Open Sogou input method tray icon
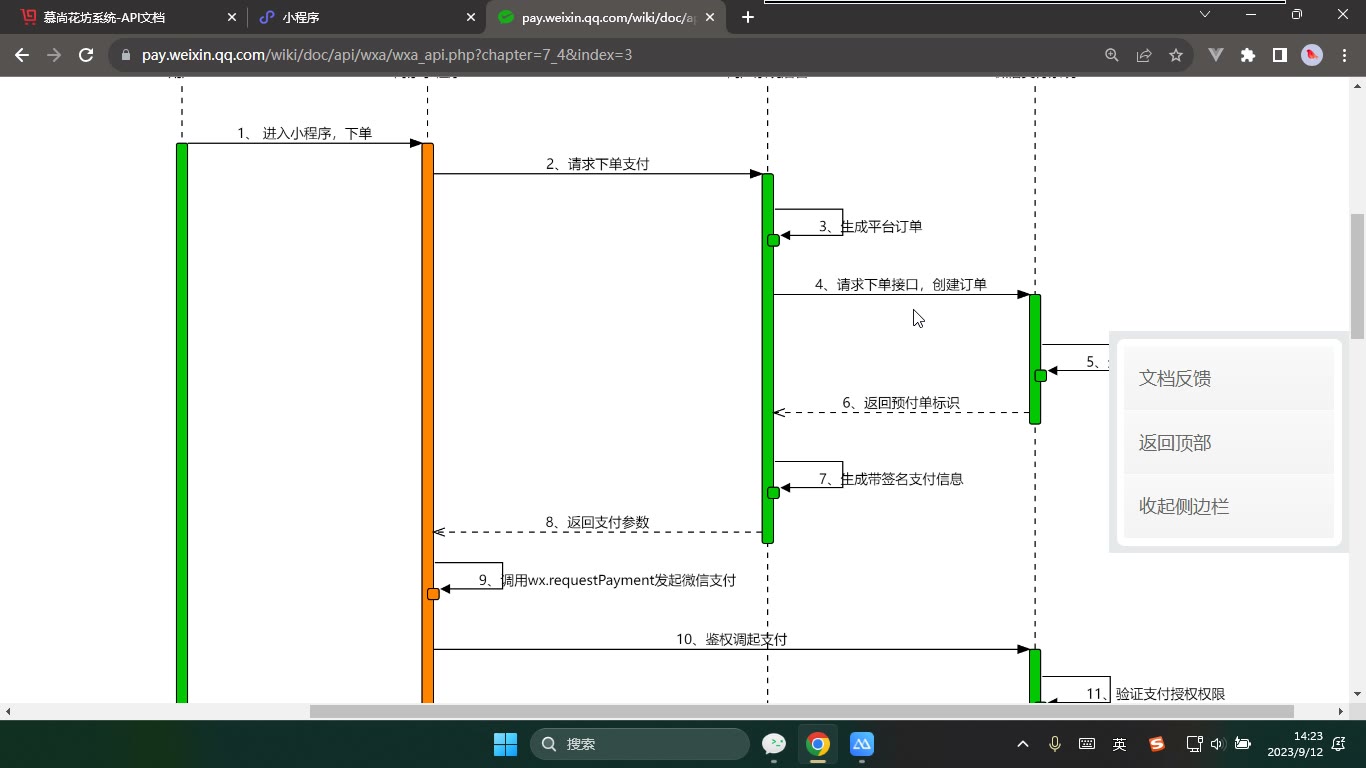The width and height of the screenshot is (1366, 768). (x=1156, y=744)
